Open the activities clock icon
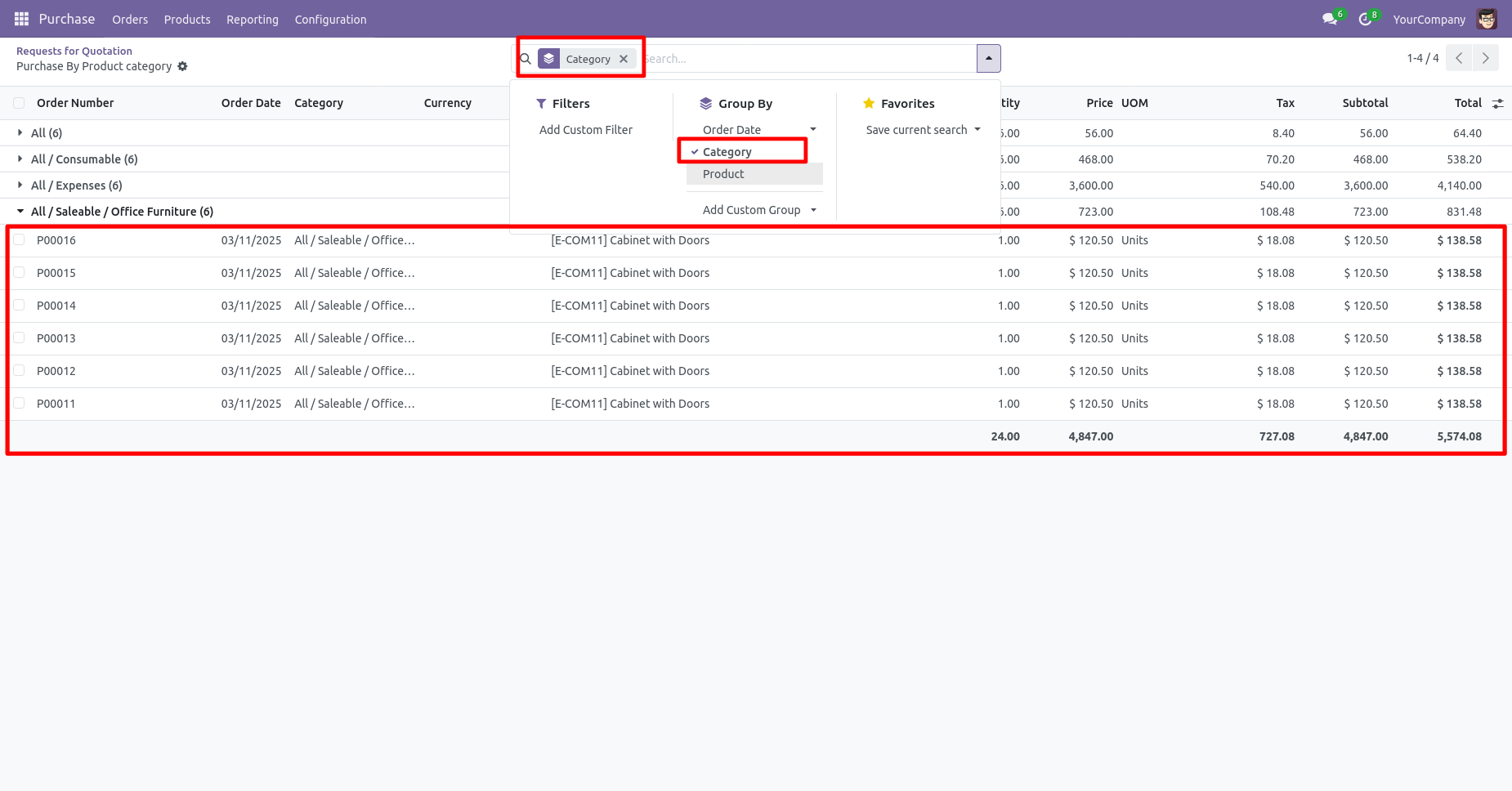 tap(1365, 19)
